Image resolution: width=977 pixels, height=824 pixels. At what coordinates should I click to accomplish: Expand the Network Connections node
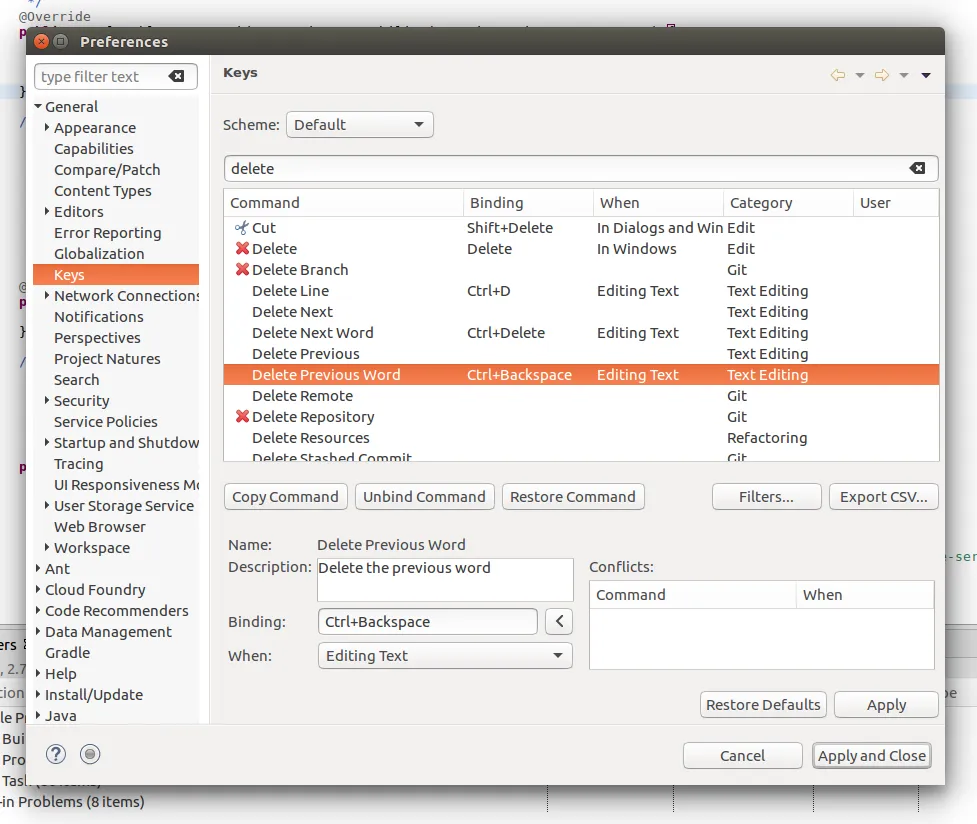coord(47,295)
